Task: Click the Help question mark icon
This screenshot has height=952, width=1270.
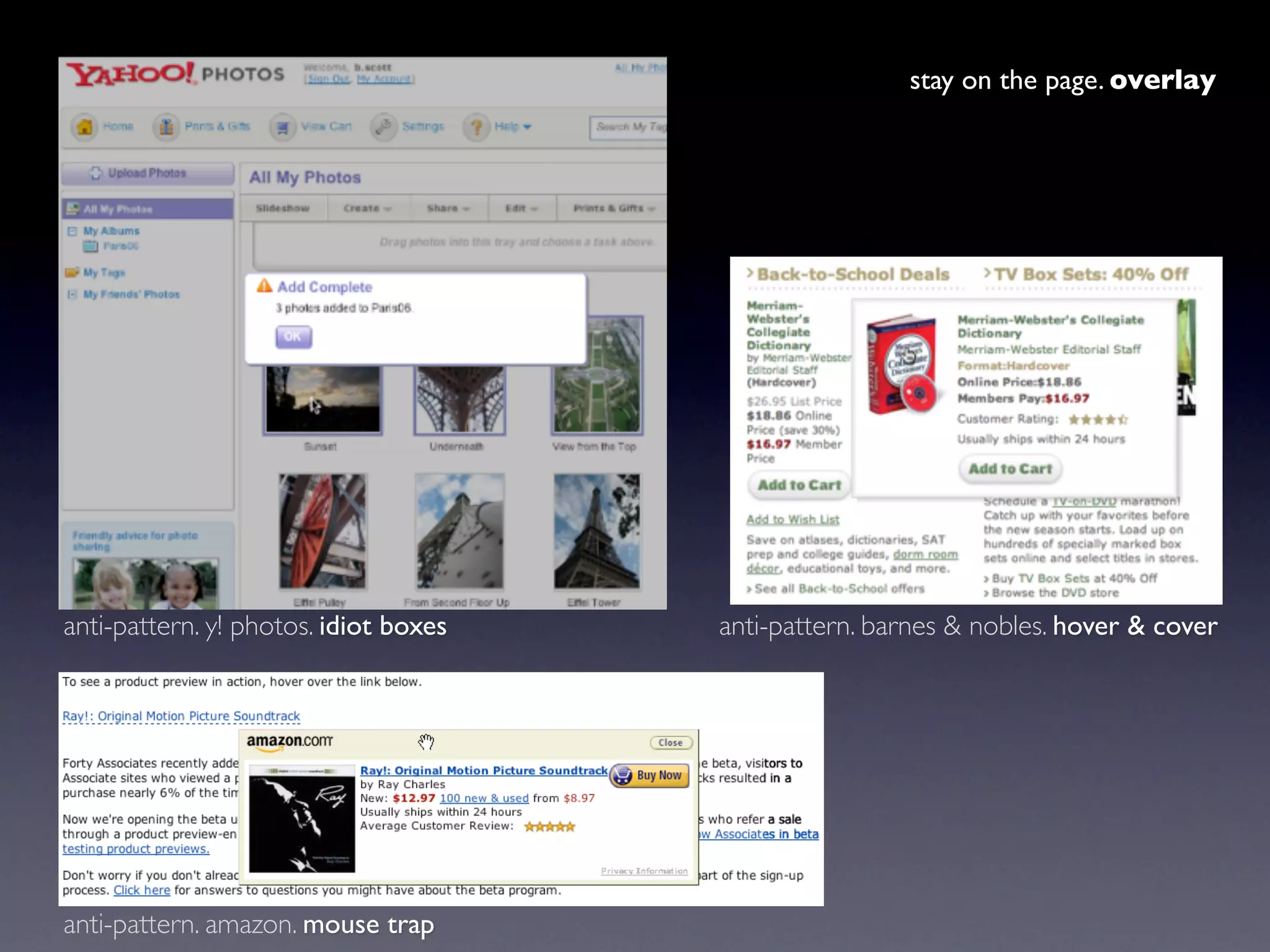Action: click(476, 126)
